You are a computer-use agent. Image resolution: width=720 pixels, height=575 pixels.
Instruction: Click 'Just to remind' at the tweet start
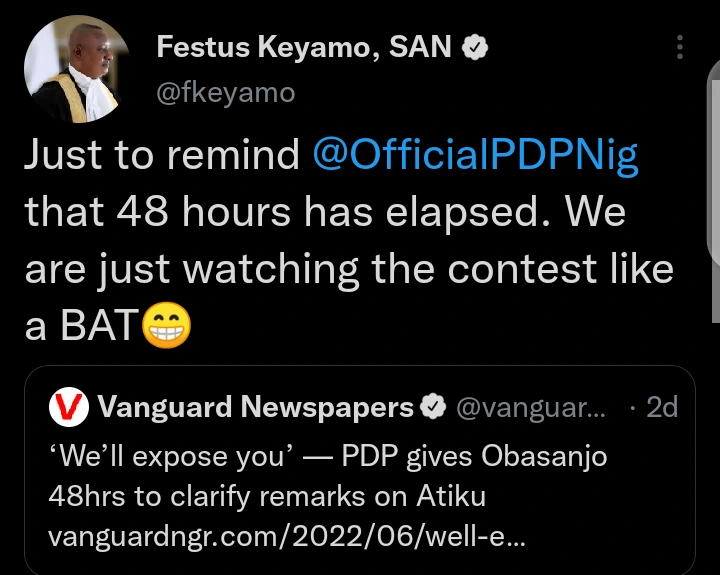[x=162, y=156]
